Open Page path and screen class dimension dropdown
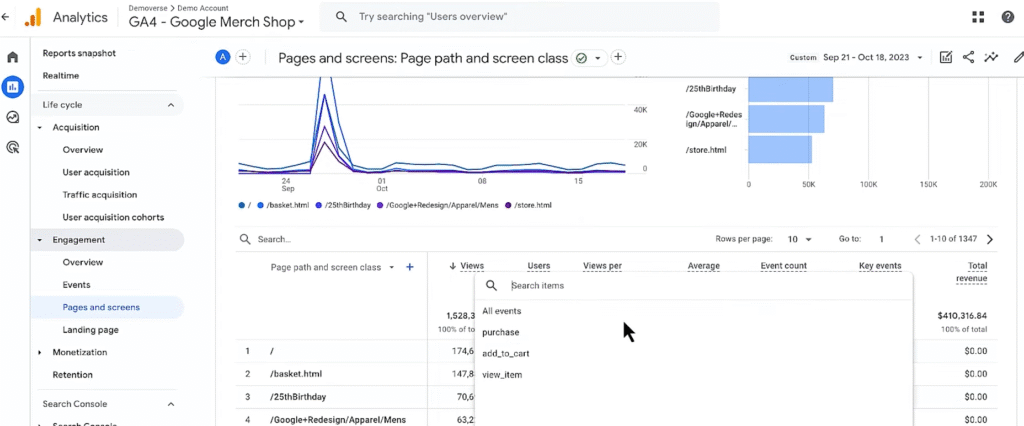The image size is (1024, 426). 392,267
